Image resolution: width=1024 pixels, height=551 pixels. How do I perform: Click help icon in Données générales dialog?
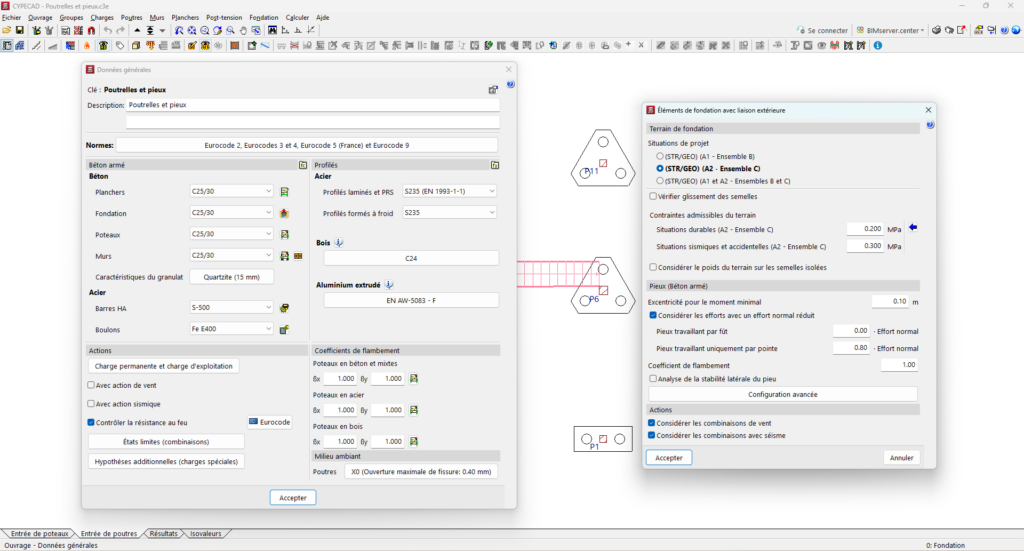tap(510, 84)
